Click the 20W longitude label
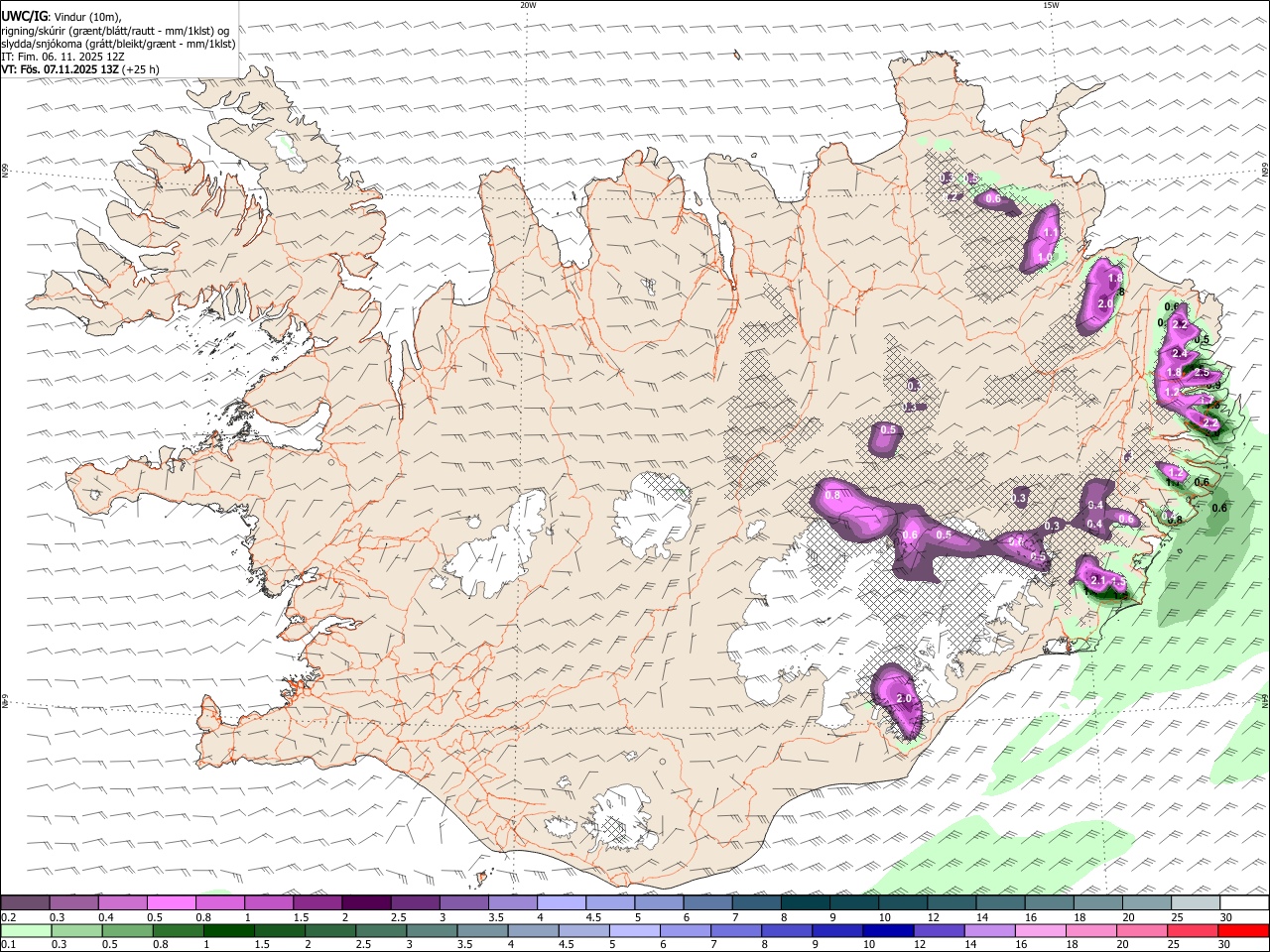This screenshot has height=952, width=1270. (528, 5)
